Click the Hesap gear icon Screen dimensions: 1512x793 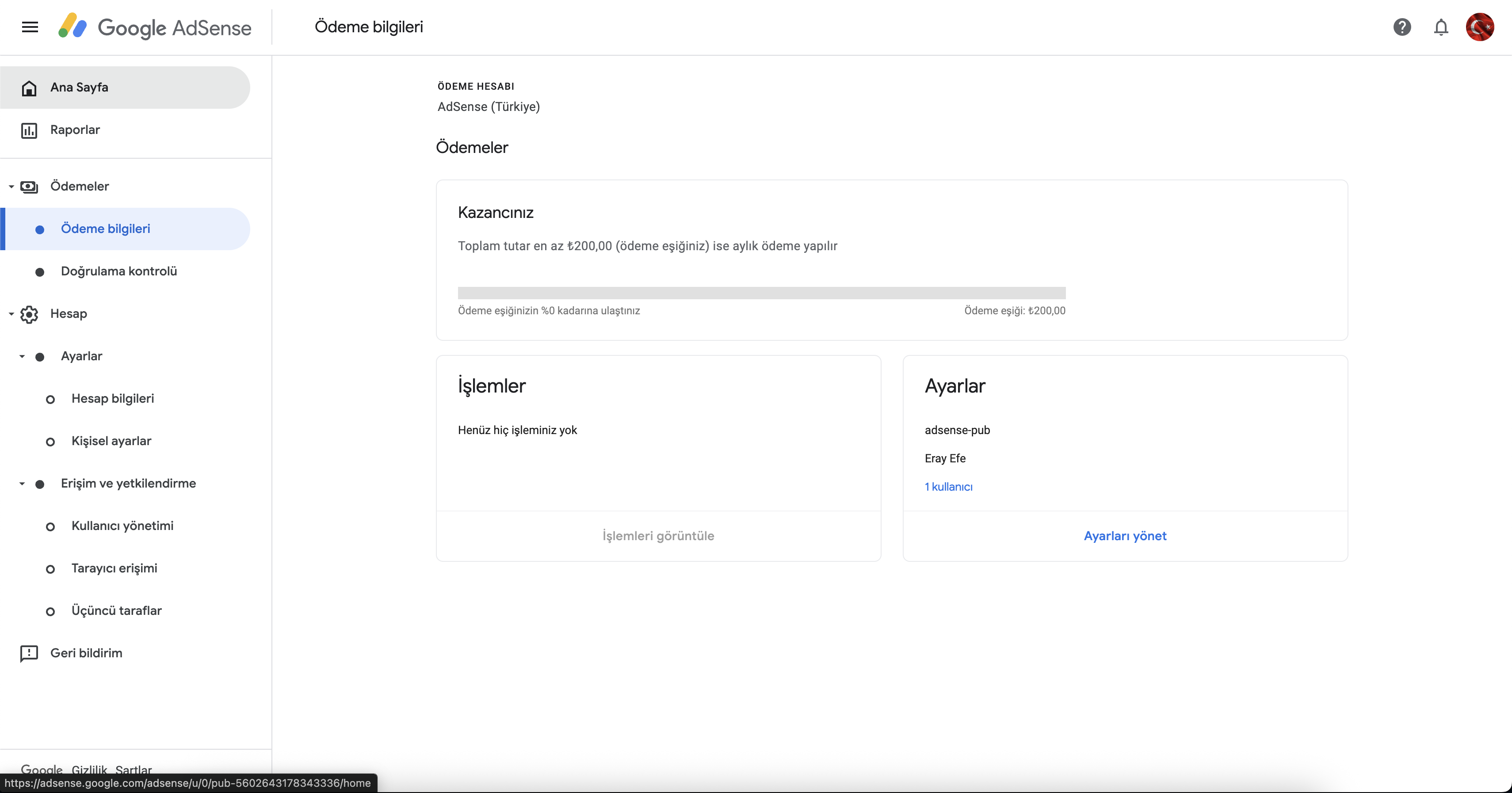pyautogui.click(x=29, y=314)
